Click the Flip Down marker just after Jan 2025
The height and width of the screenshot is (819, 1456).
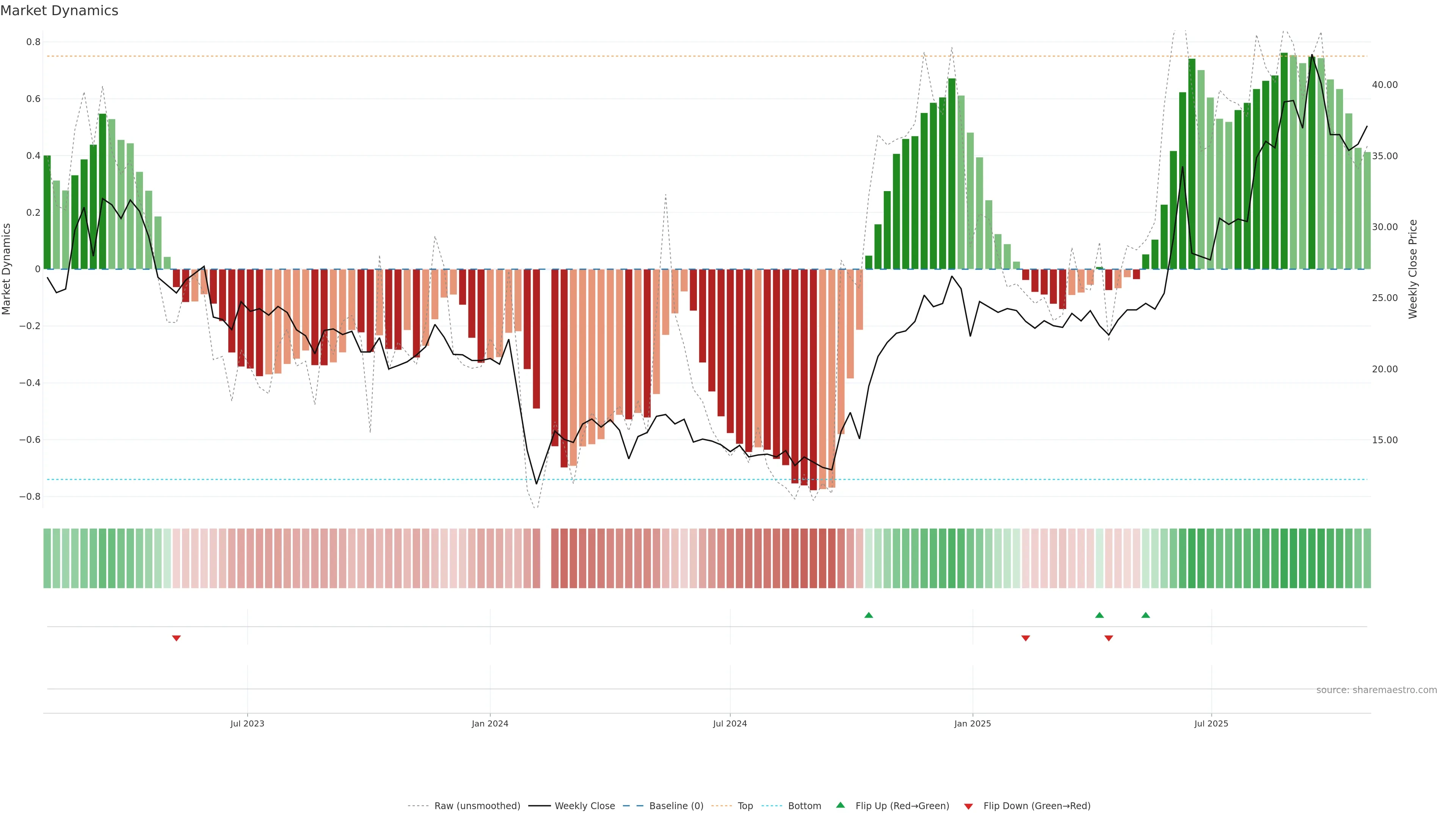point(1025,638)
